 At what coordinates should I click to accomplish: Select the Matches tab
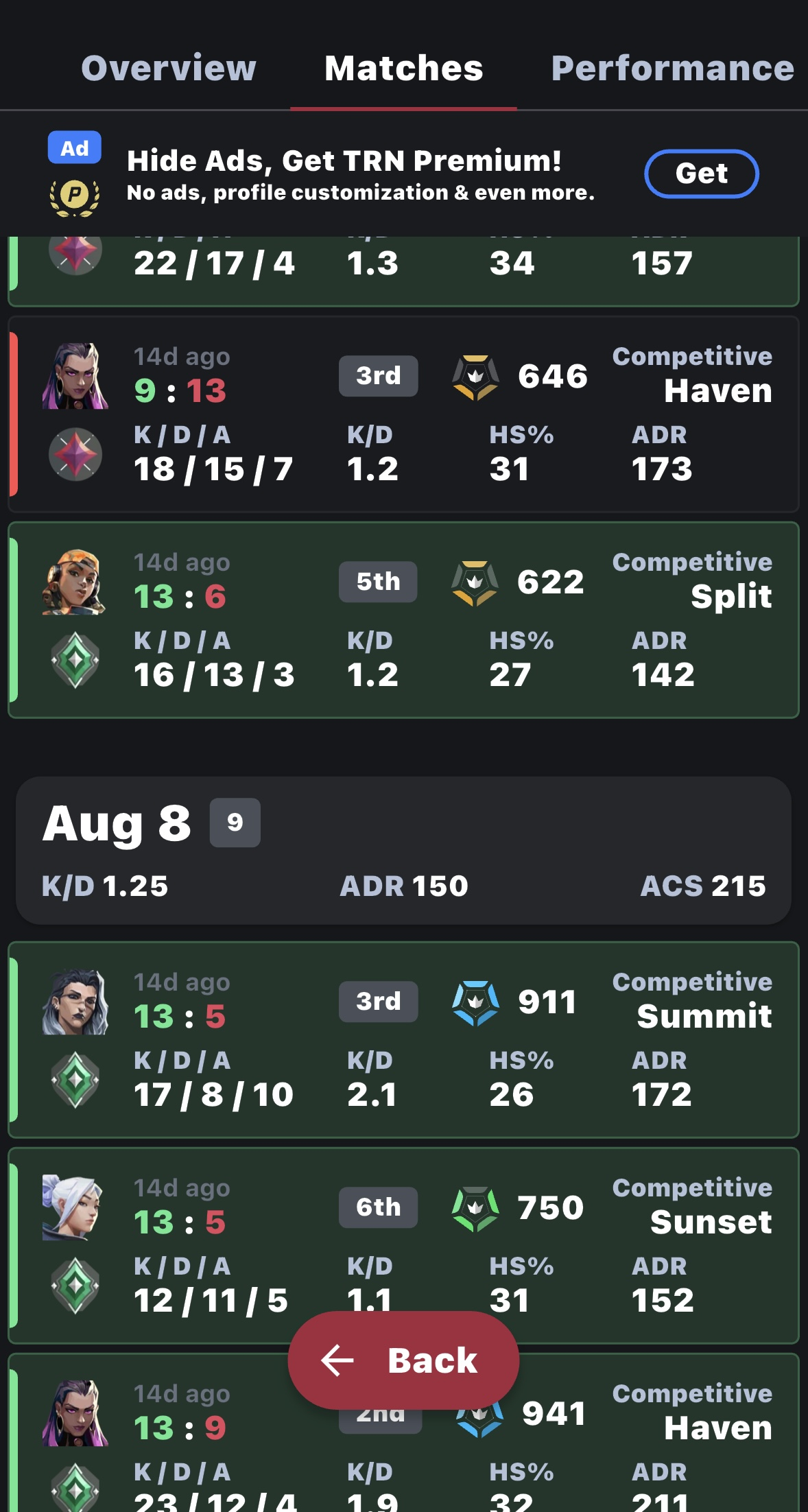[x=403, y=68]
